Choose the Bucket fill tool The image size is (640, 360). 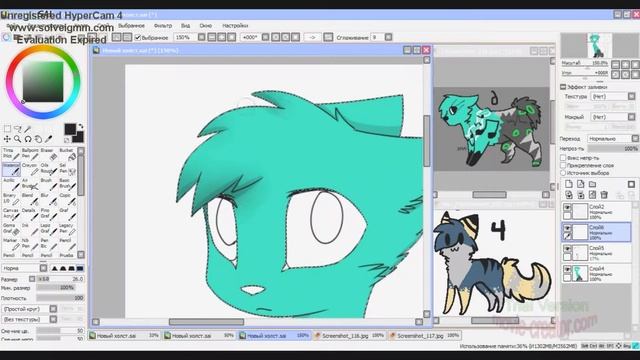pos(69,154)
